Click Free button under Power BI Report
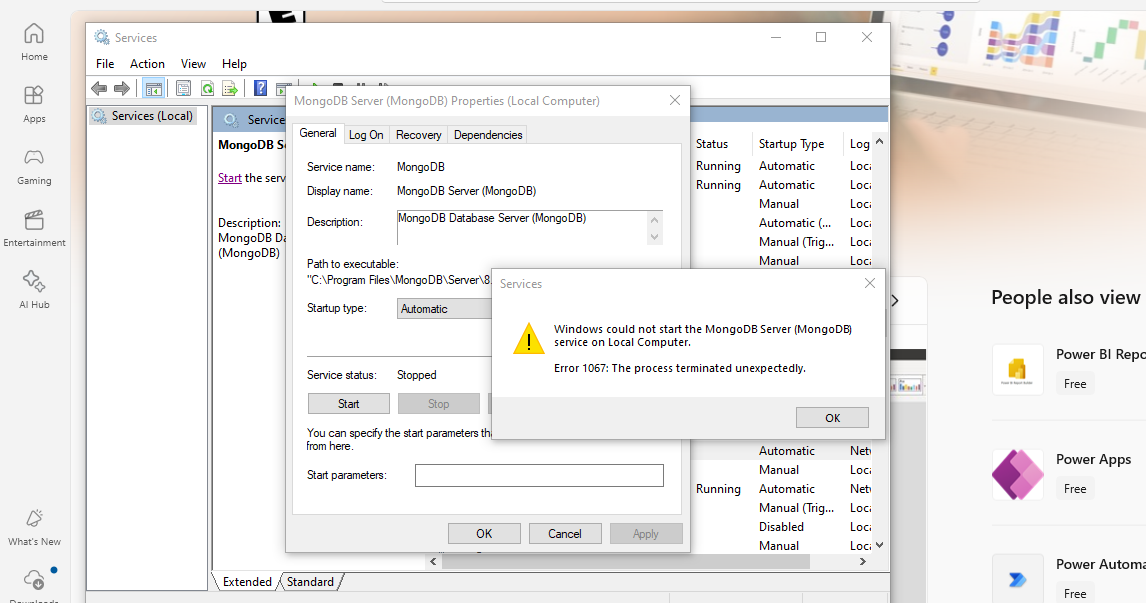 click(x=1075, y=384)
